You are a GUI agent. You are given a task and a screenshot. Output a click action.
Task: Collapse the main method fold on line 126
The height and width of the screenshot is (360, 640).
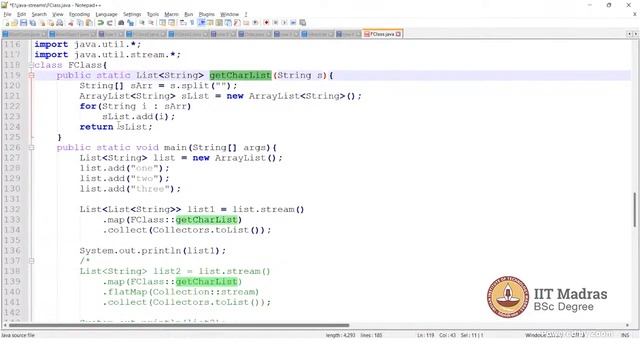[31, 147]
